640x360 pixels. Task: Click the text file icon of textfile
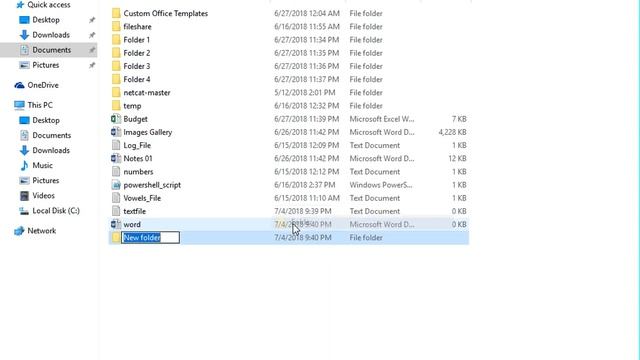(116, 211)
